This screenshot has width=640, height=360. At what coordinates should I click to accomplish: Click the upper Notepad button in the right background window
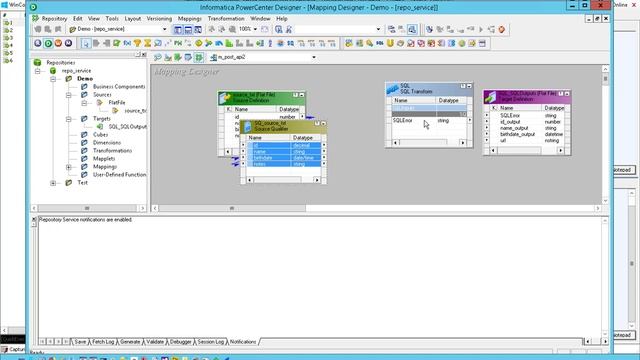pyautogui.click(x=623, y=169)
